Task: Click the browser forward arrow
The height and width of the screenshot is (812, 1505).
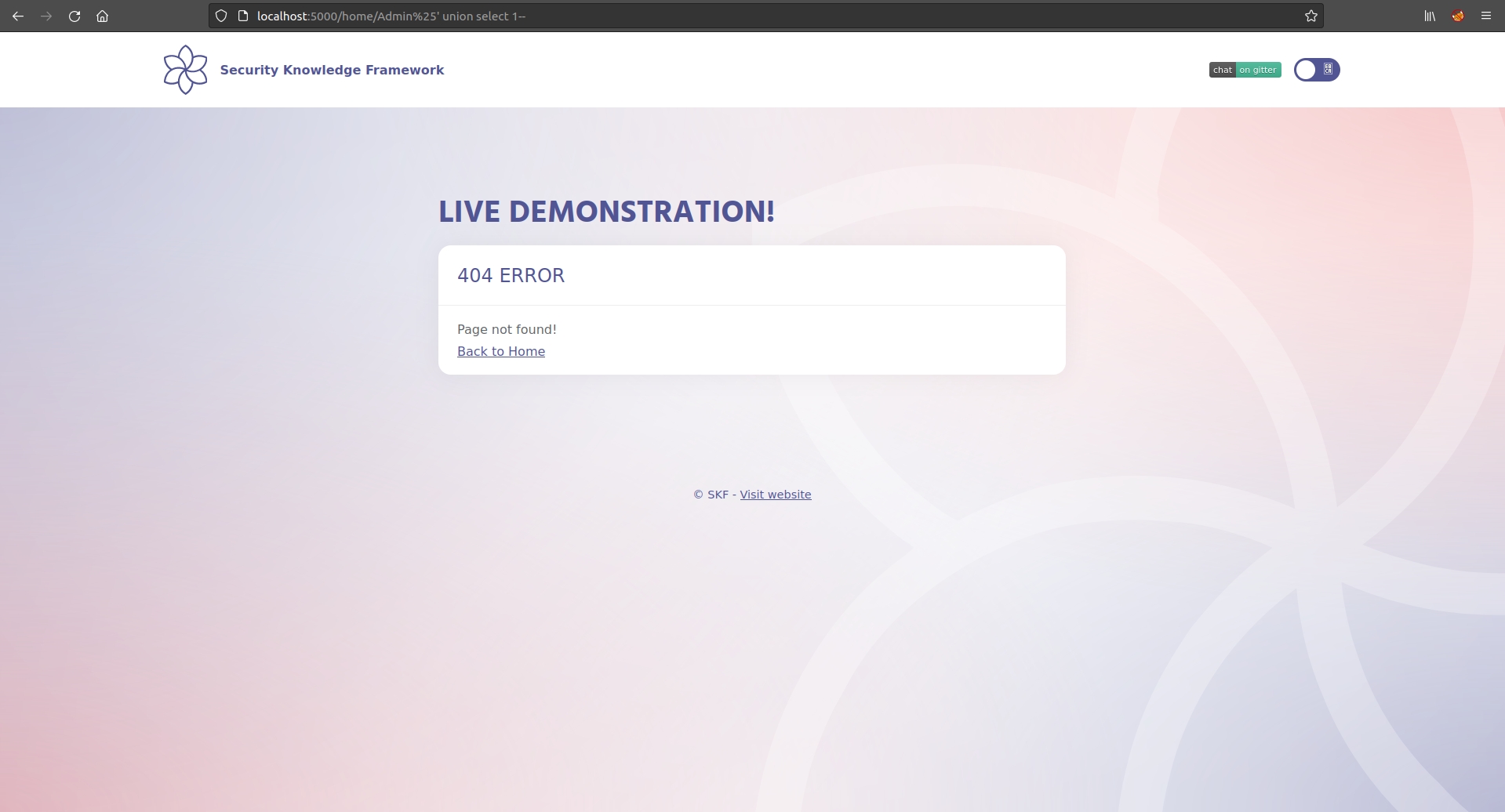Action: tap(46, 16)
